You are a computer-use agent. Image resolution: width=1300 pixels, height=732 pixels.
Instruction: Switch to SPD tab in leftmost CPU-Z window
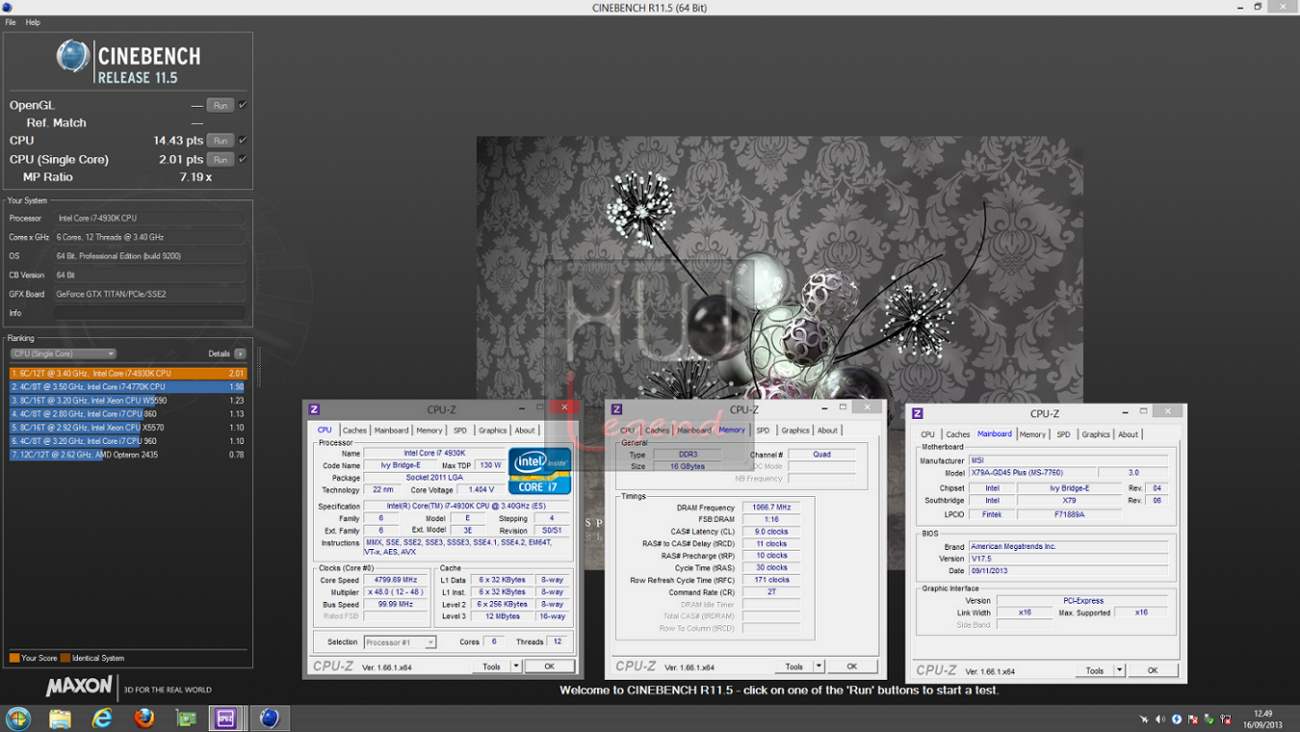coord(460,430)
